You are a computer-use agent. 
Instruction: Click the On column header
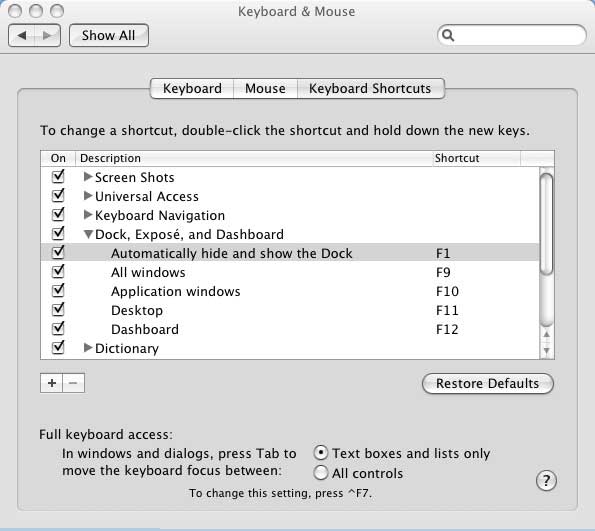tap(58, 158)
